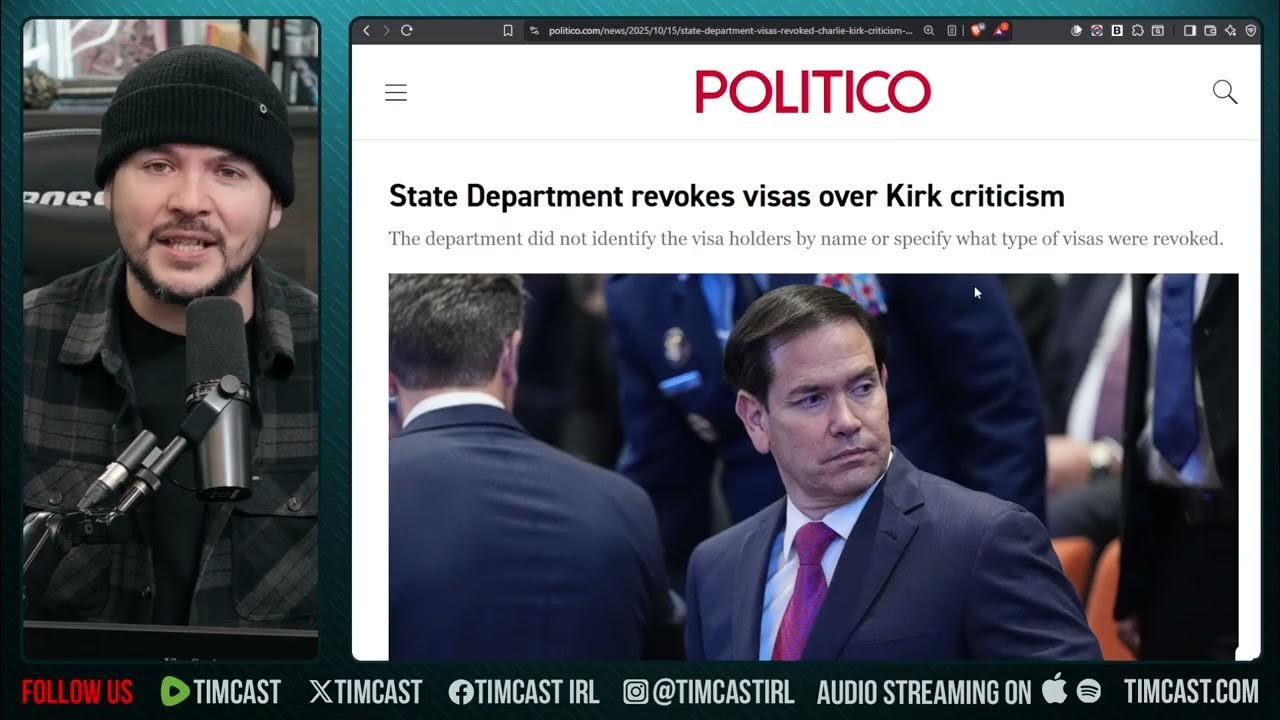Click the screenshot extension icon near puzzle icon
Screen dimensions: 1280x720
[1158, 31]
